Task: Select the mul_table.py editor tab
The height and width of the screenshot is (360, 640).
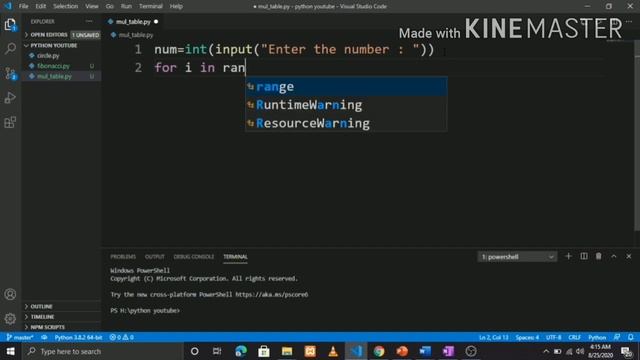Action: click(x=133, y=22)
